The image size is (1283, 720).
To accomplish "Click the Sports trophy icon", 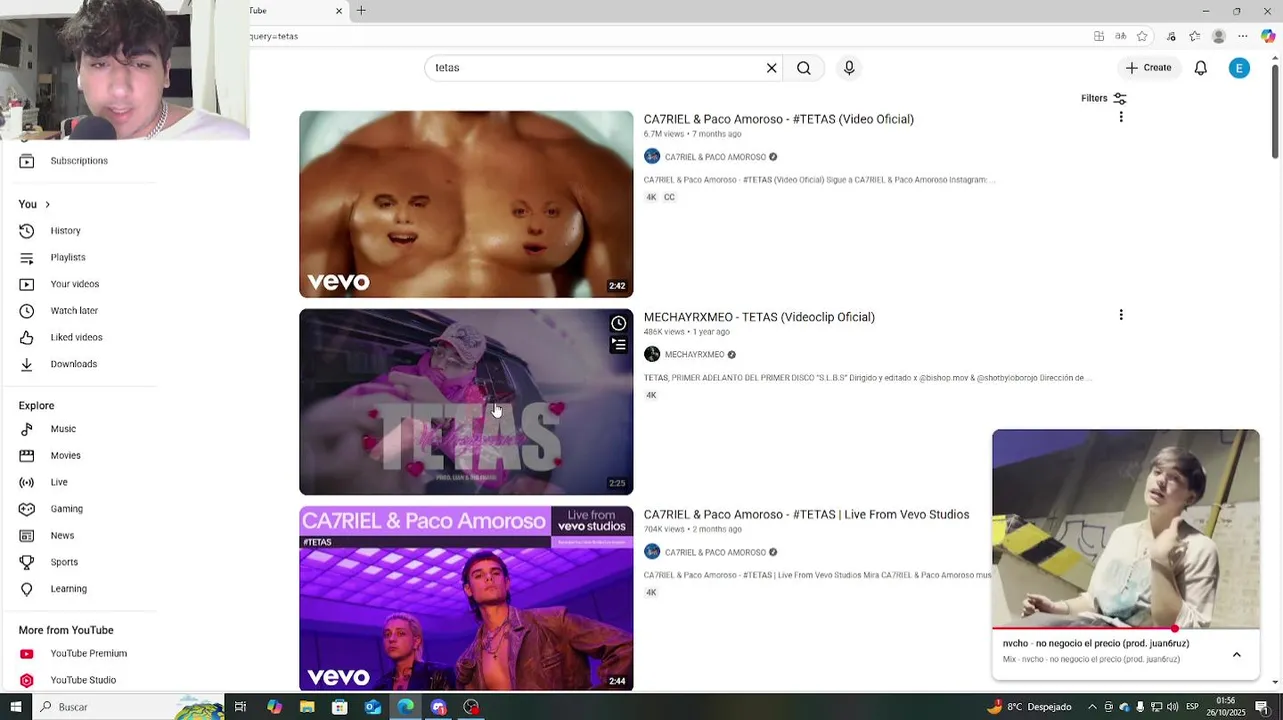I will click(27, 562).
